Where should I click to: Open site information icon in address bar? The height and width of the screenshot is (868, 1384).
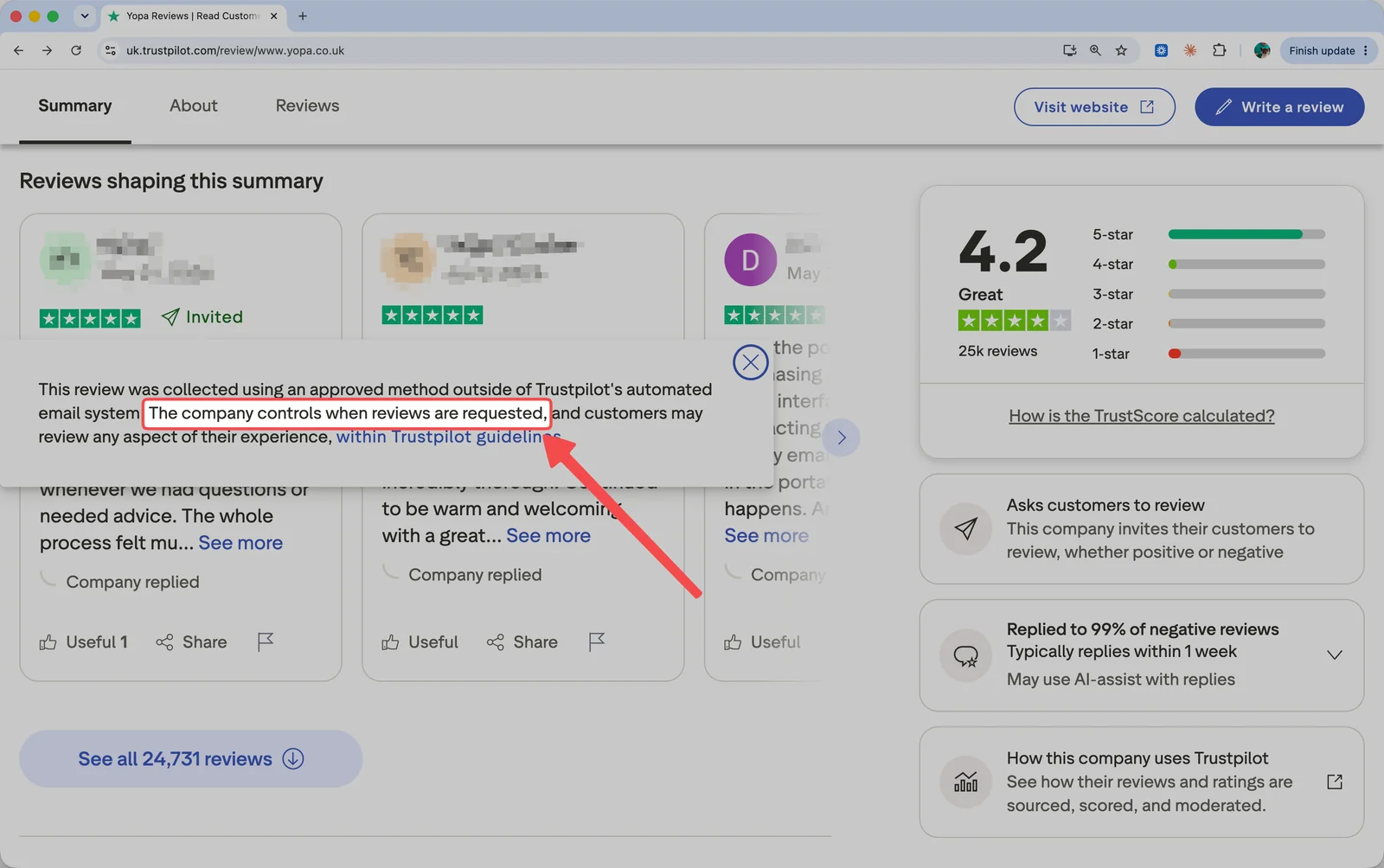pyautogui.click(x=111, y=50)
